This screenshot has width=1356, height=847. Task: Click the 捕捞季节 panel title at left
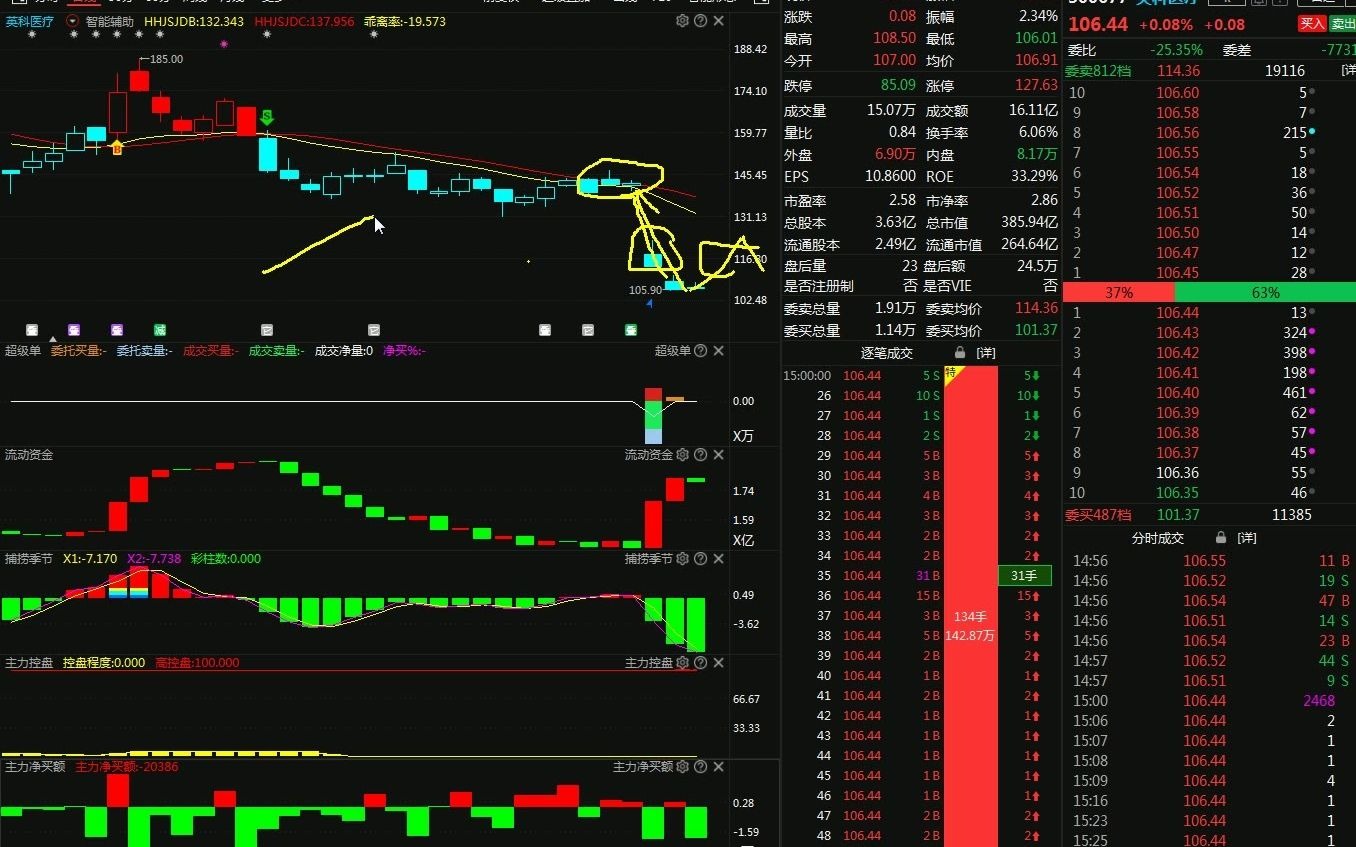[x=29, y=559]
